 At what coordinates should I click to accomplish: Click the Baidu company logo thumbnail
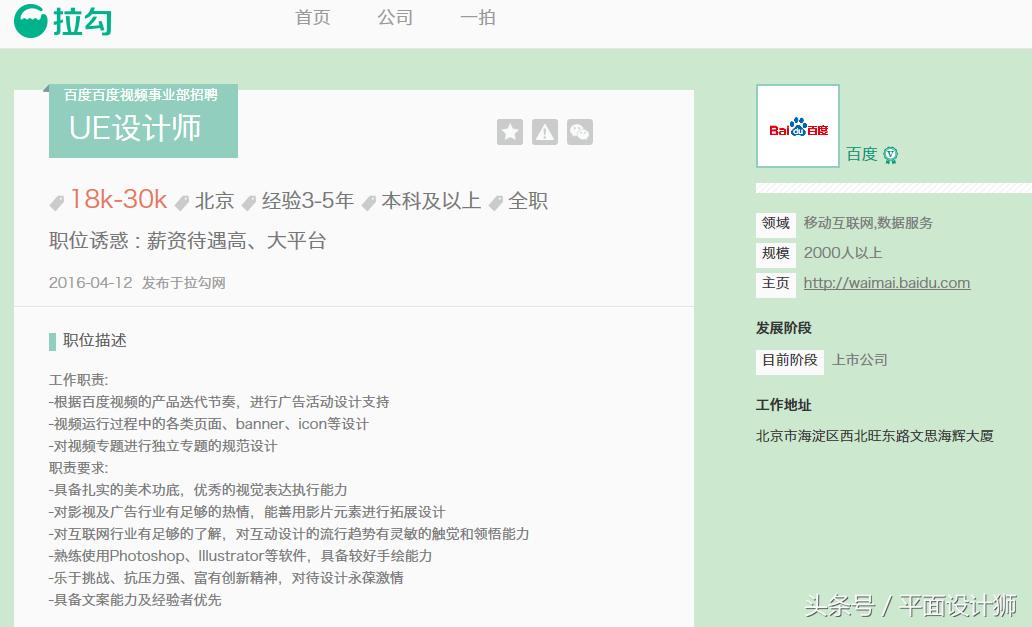pos(797,125)
